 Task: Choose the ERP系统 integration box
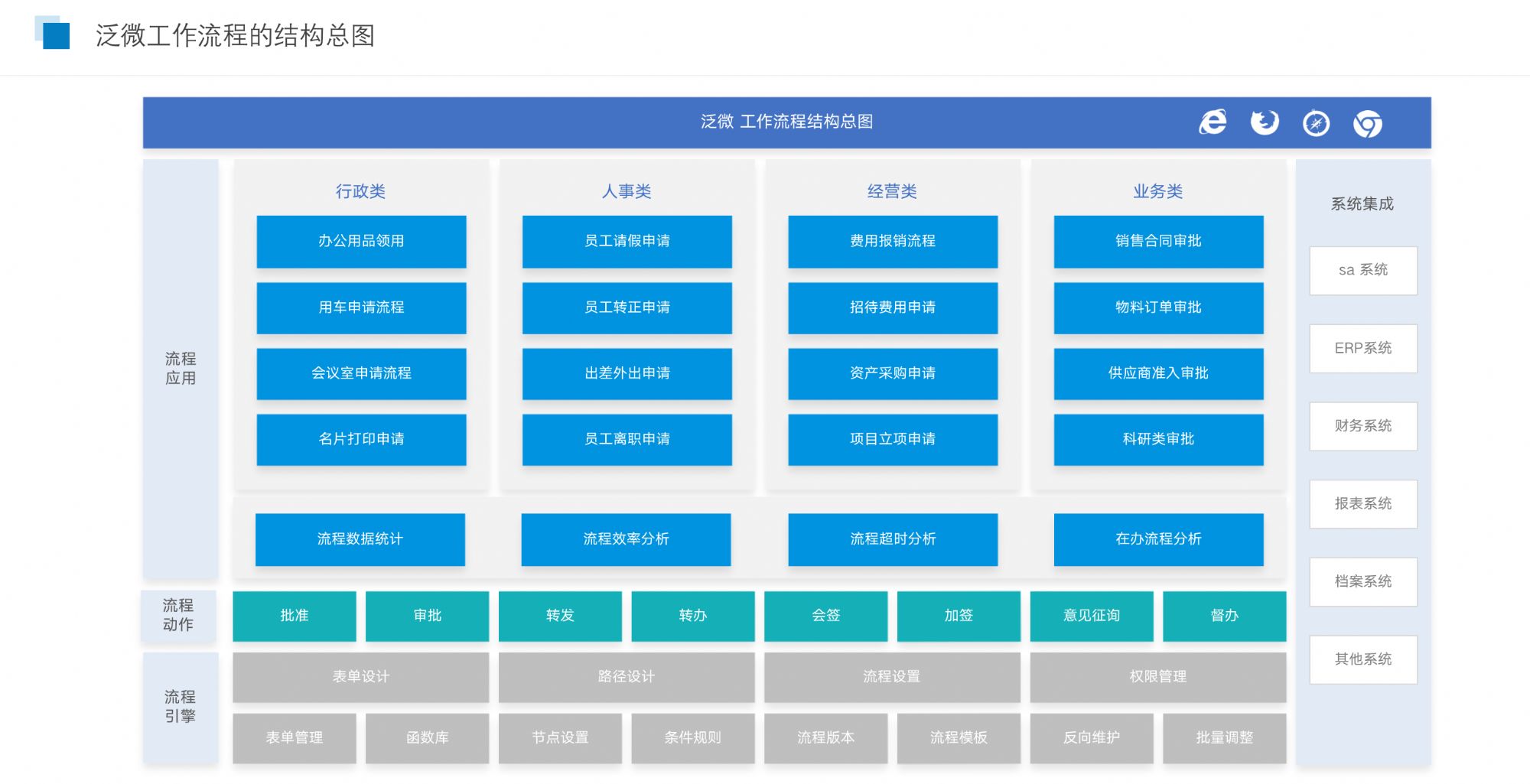1363,349
